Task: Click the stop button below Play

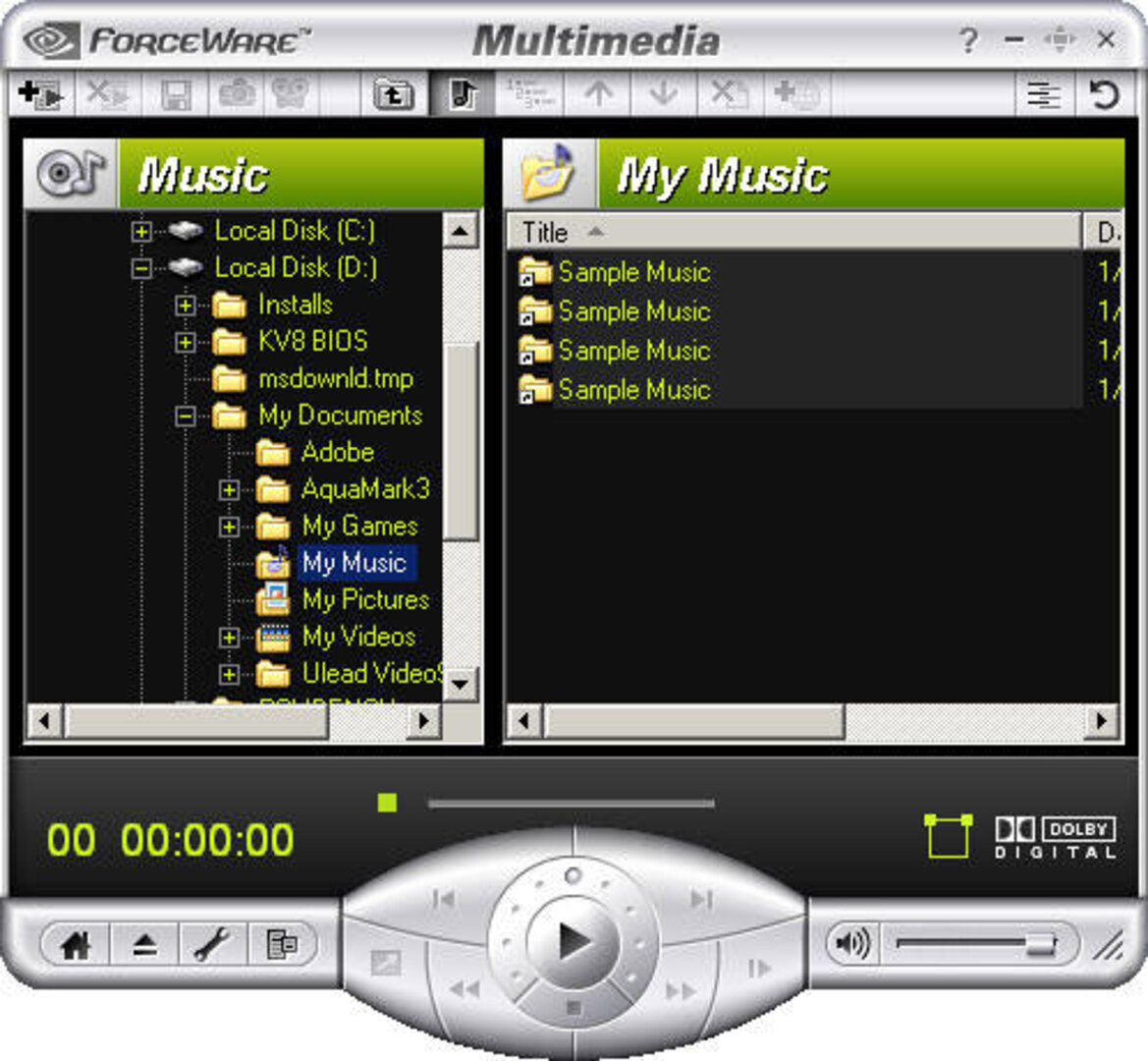Action: click(x=574, y=1008)
